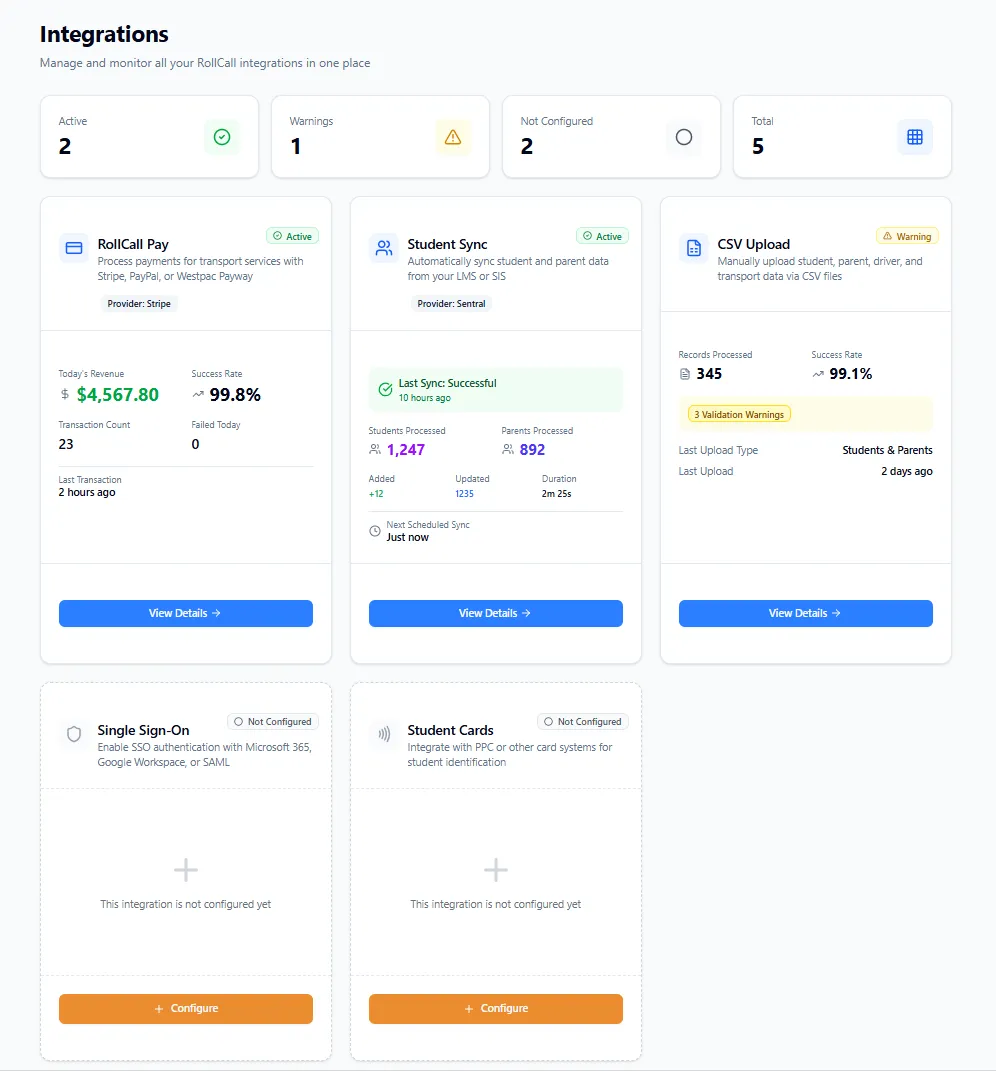Click the Provider: Stripe tag
996x1071 pixels.
pyautogui.click(x=139, y=303)
